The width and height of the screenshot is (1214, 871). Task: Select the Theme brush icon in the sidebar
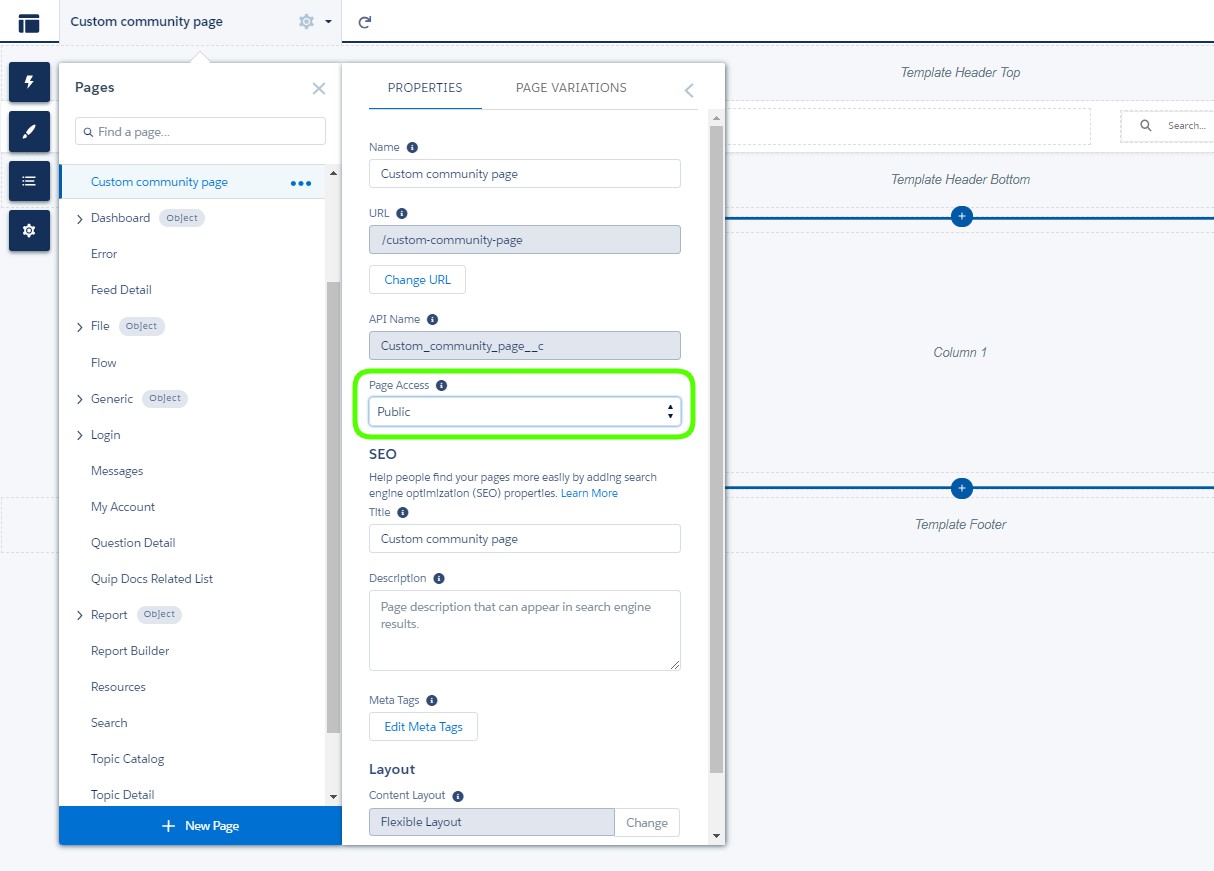tap(29, 131)
